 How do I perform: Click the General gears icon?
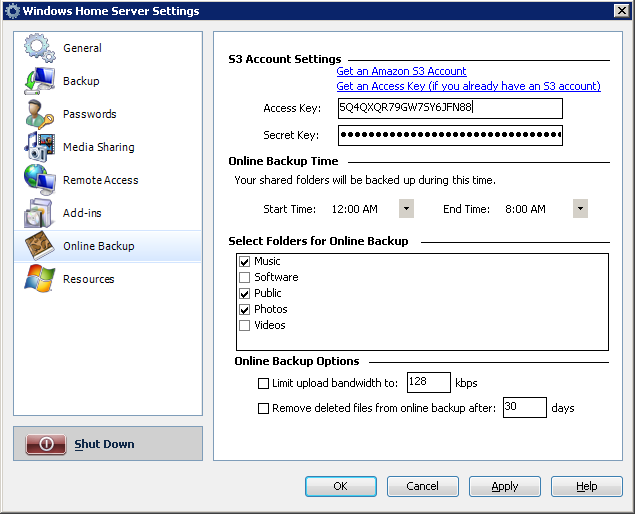pyautogui.click(x=39, y=48)
